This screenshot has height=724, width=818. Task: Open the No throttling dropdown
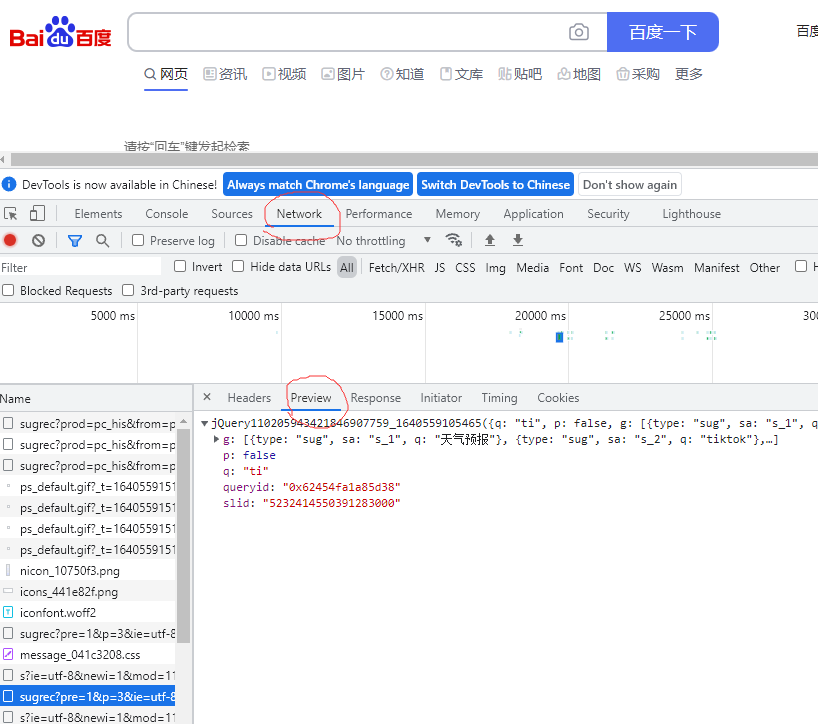point(384,240)
